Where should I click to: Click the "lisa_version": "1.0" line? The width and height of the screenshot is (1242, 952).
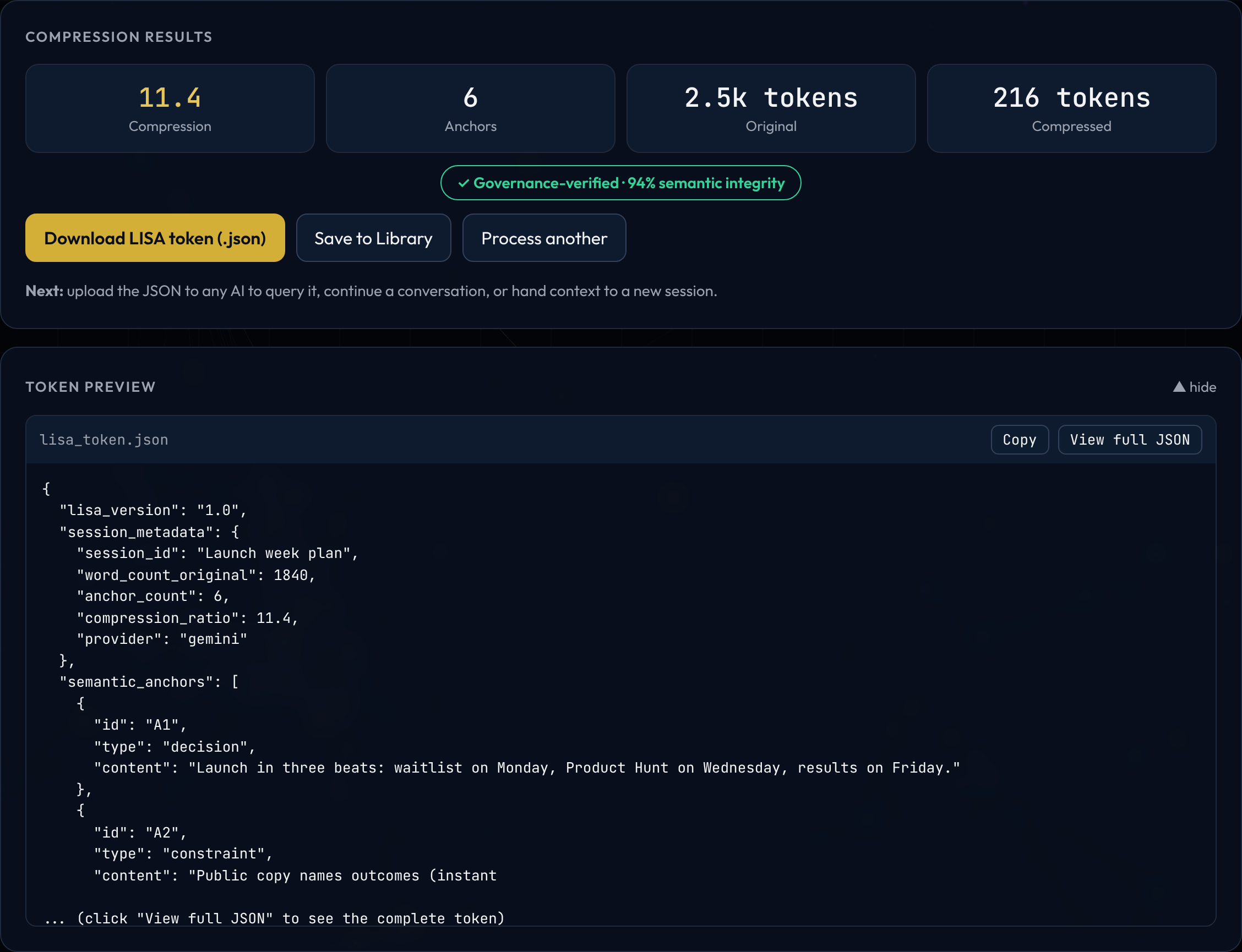(x=153, y=511)
